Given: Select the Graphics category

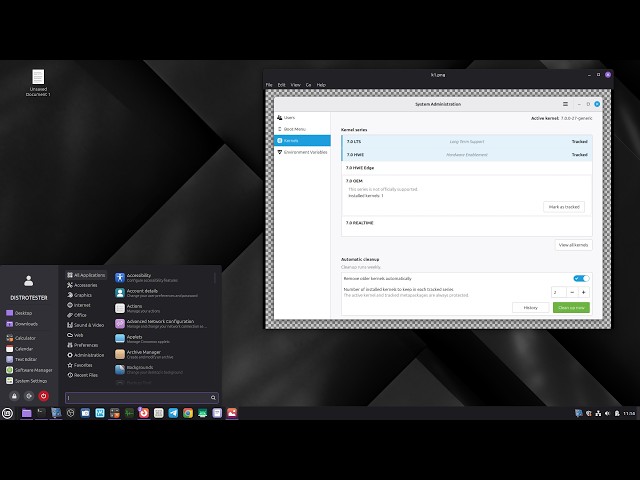Looking at the screenshot, I should (86, 295).
